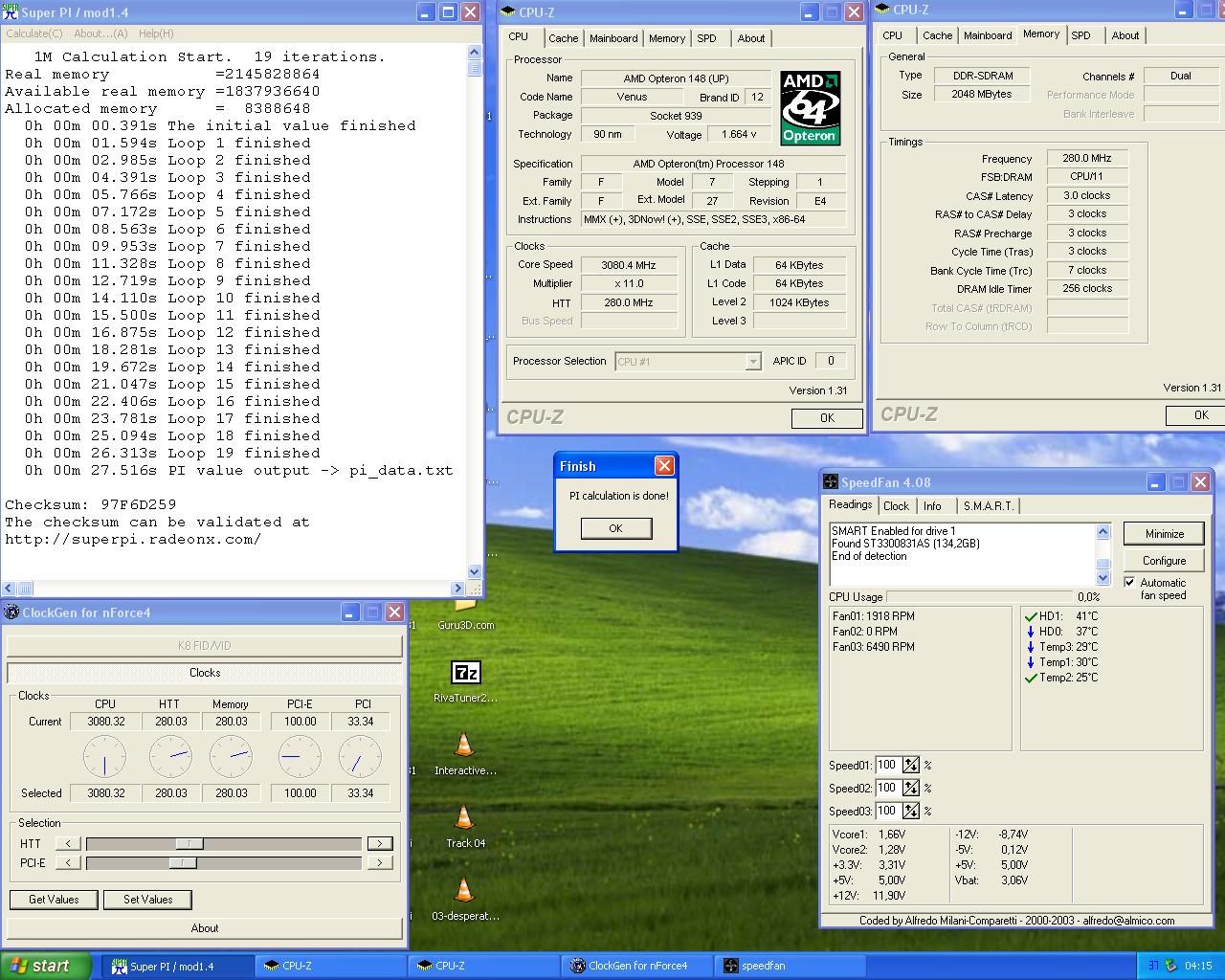This screenshot has height=980, width=1225.
Task: Open the S.M.A.R.T. tab in SpeedFan
Action: click(989, 506)
